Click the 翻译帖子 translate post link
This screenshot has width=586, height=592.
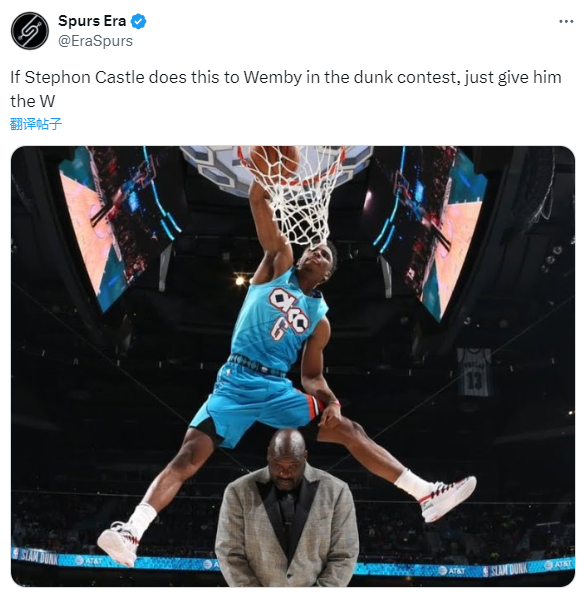(x=35, y=124)
